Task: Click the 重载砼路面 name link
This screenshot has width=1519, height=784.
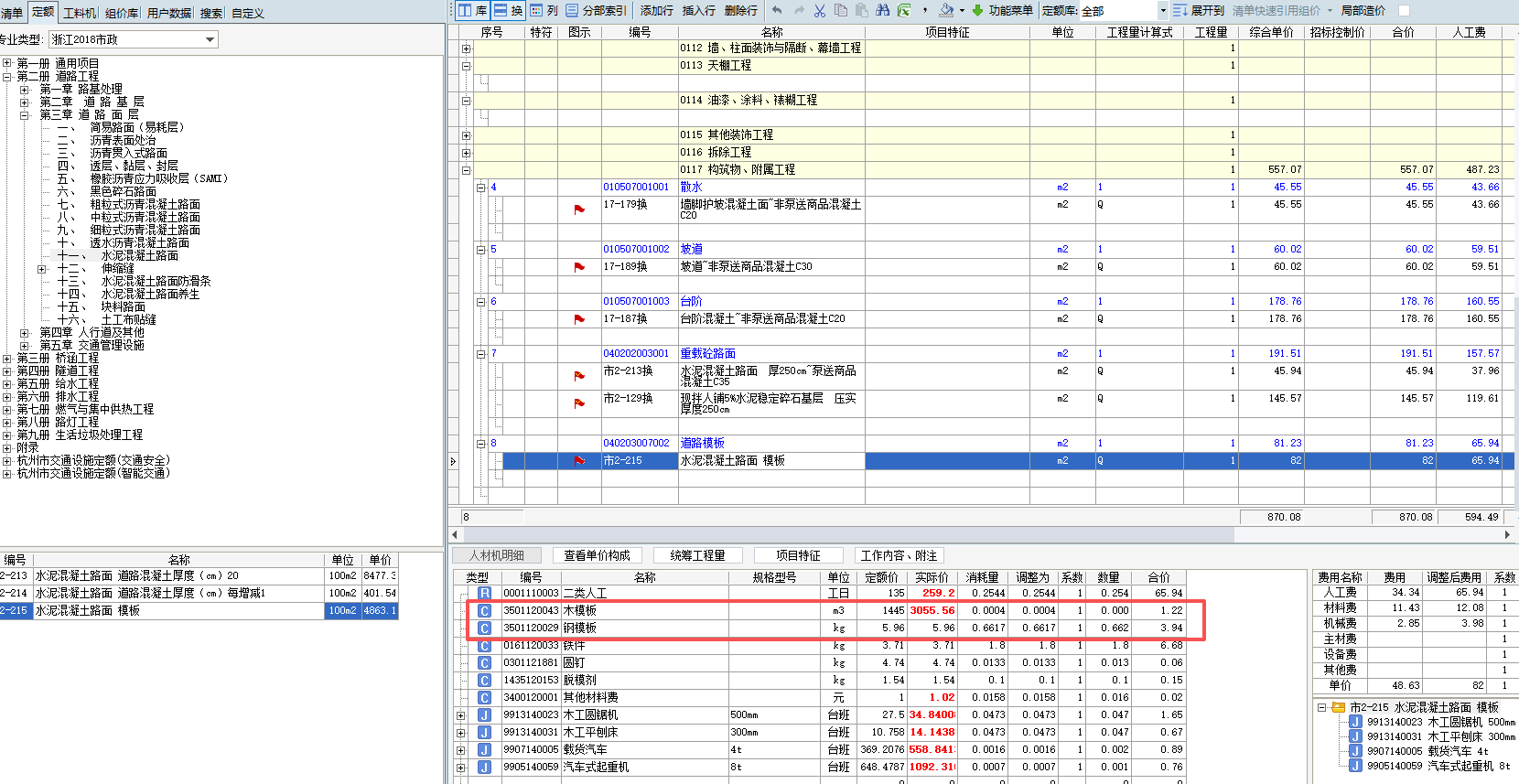Action: pyautogui.click(x=707, y=353)
